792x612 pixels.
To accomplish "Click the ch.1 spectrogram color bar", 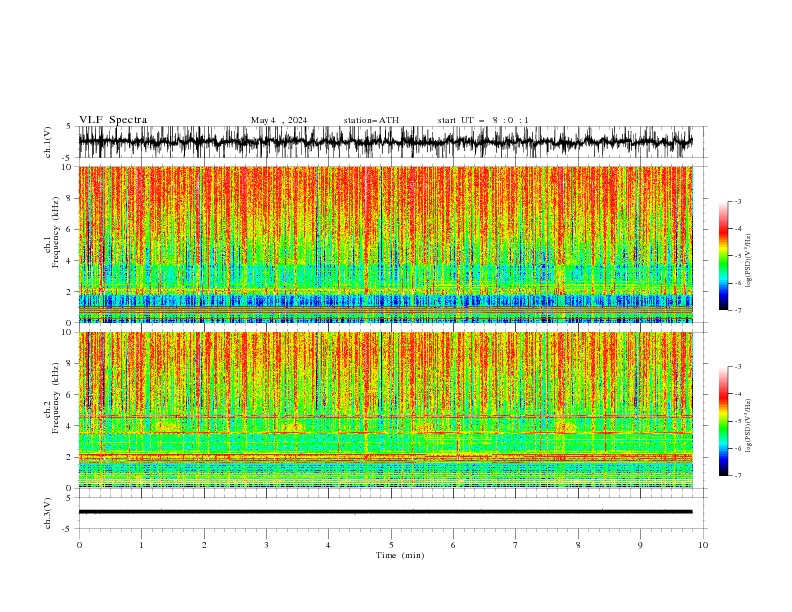I will (723, 256).
